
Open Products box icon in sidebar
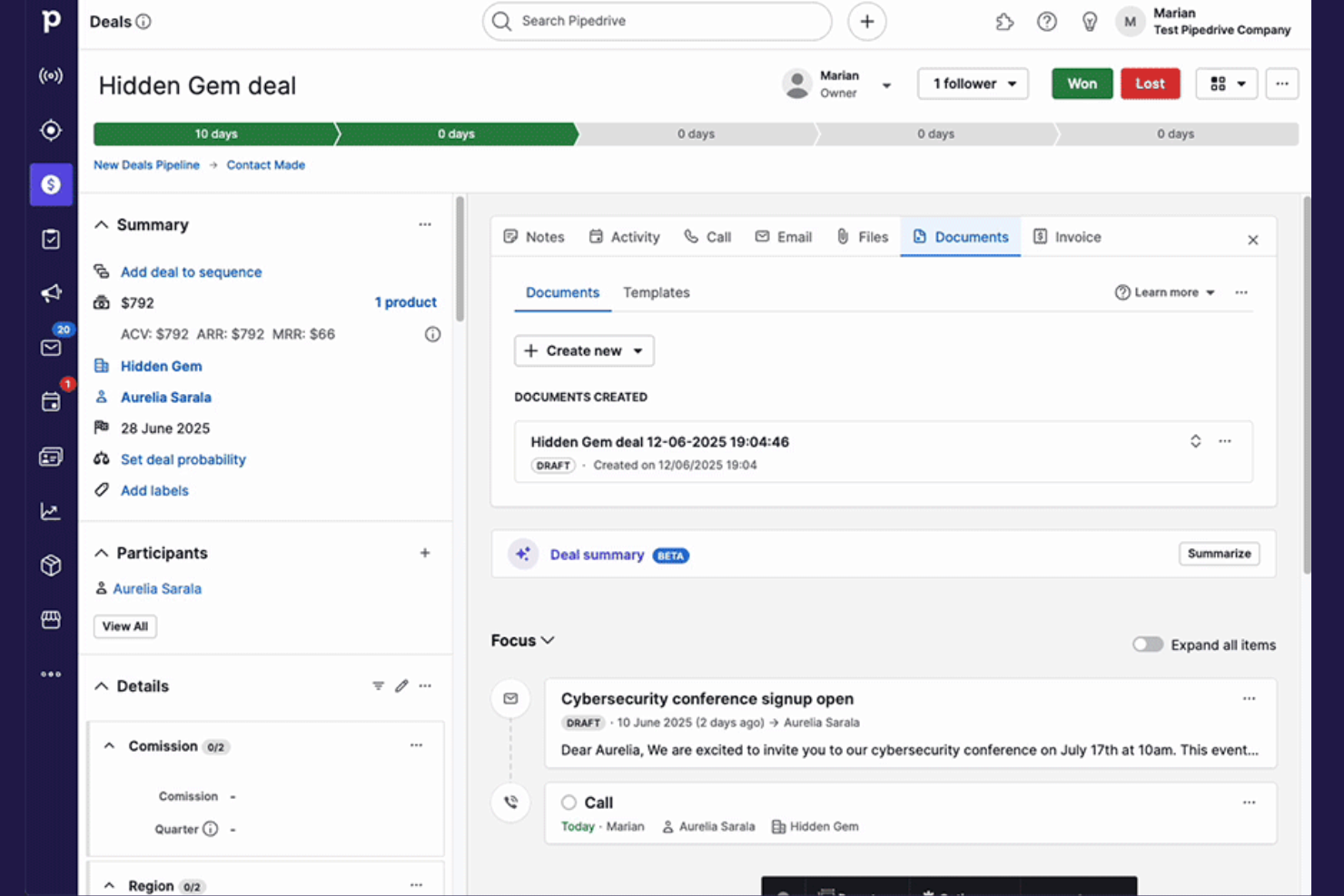(51, 565)
